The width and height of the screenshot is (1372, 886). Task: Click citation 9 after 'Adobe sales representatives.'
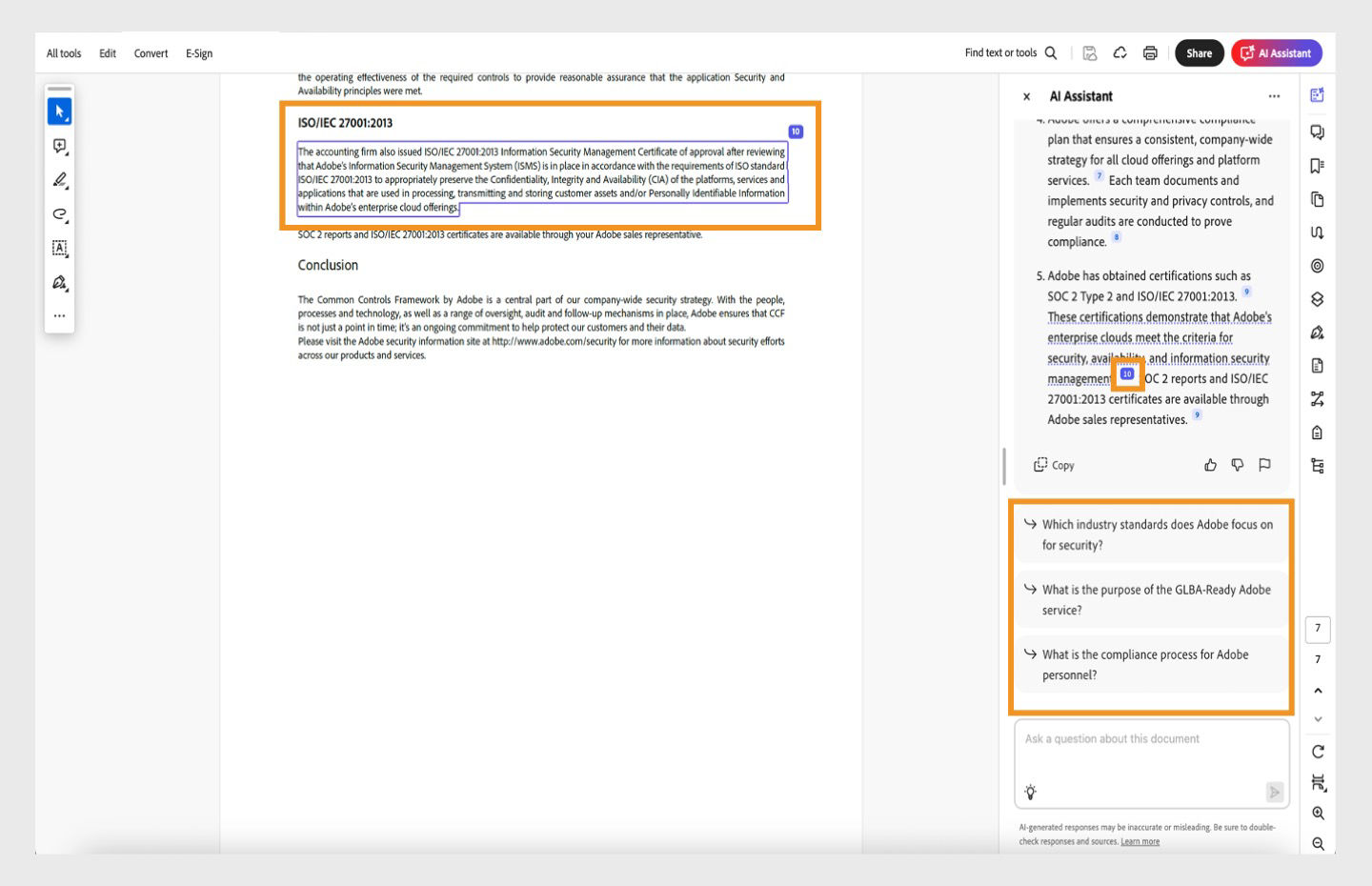1197,414
